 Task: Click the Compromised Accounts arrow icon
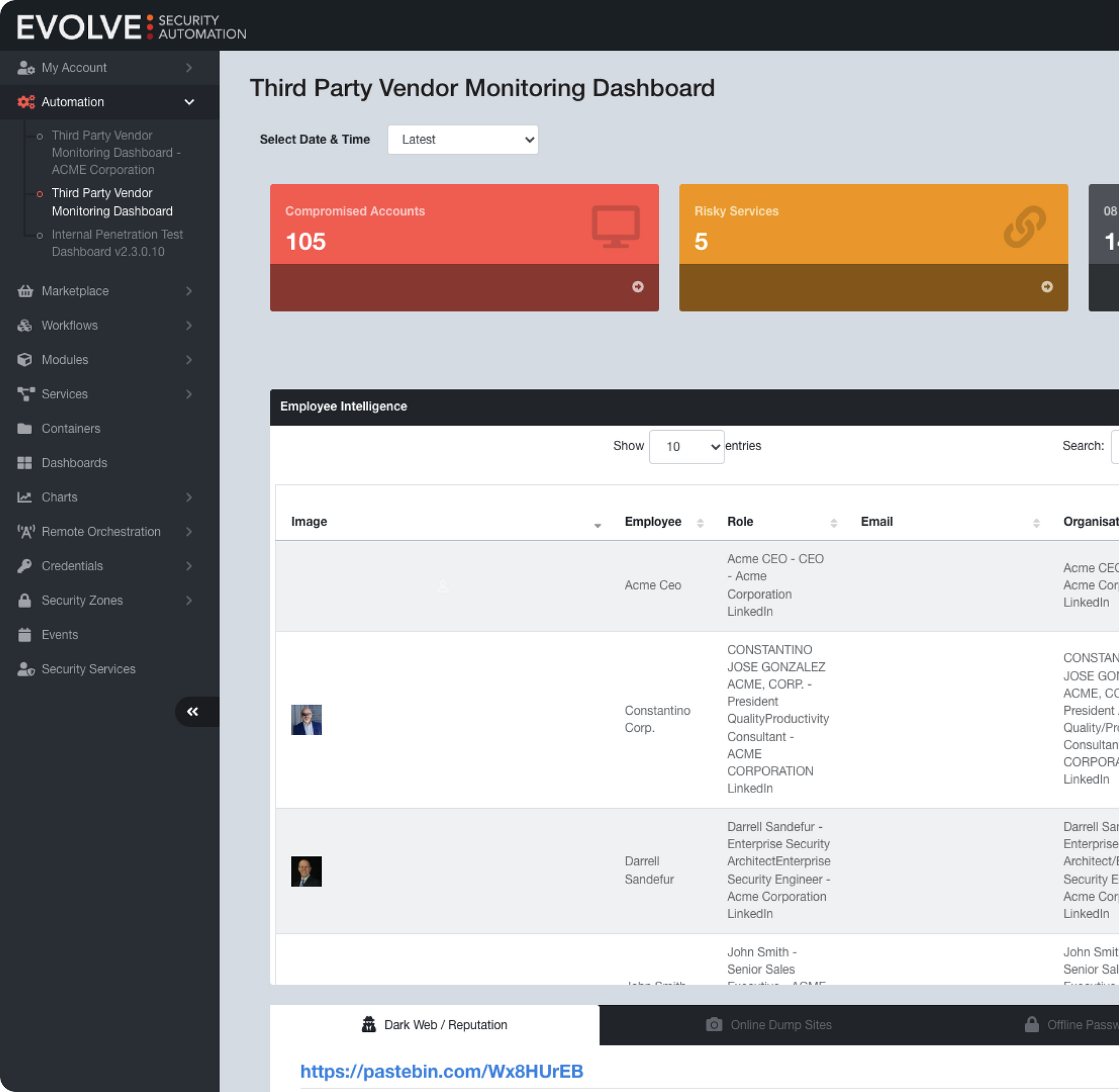(638, 287)
